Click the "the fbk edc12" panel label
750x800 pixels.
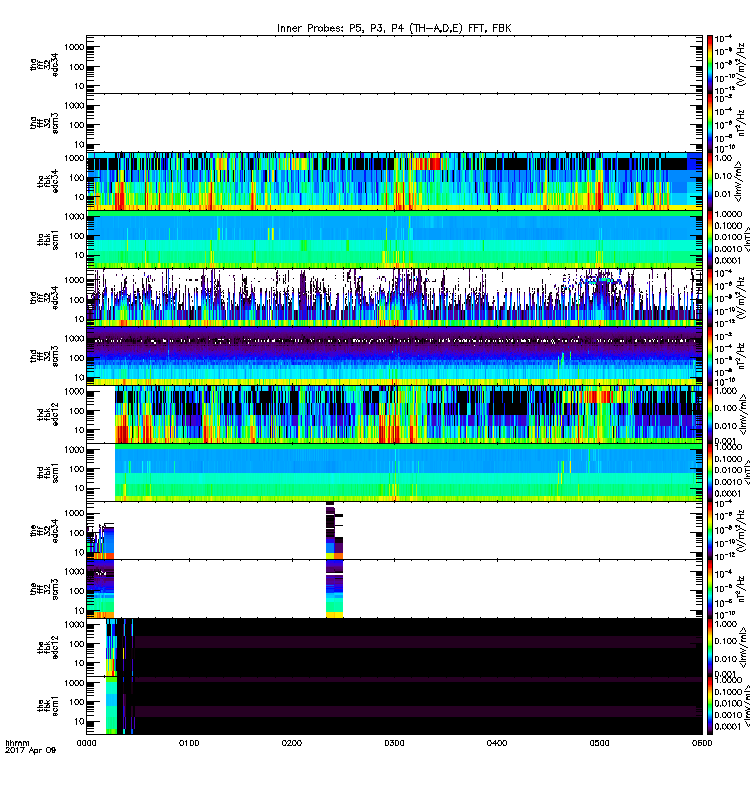(48, 647)
